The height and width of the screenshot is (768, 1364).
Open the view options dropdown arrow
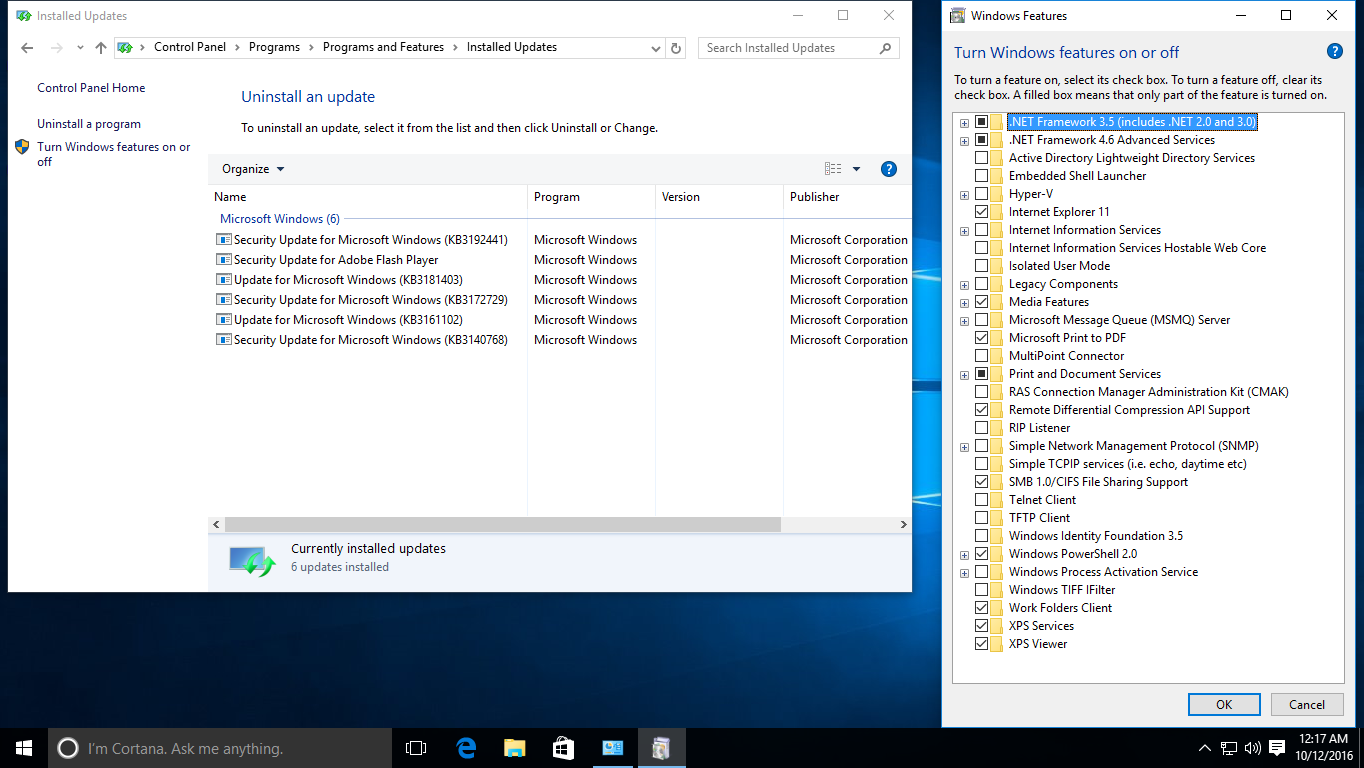pos(856,169)
